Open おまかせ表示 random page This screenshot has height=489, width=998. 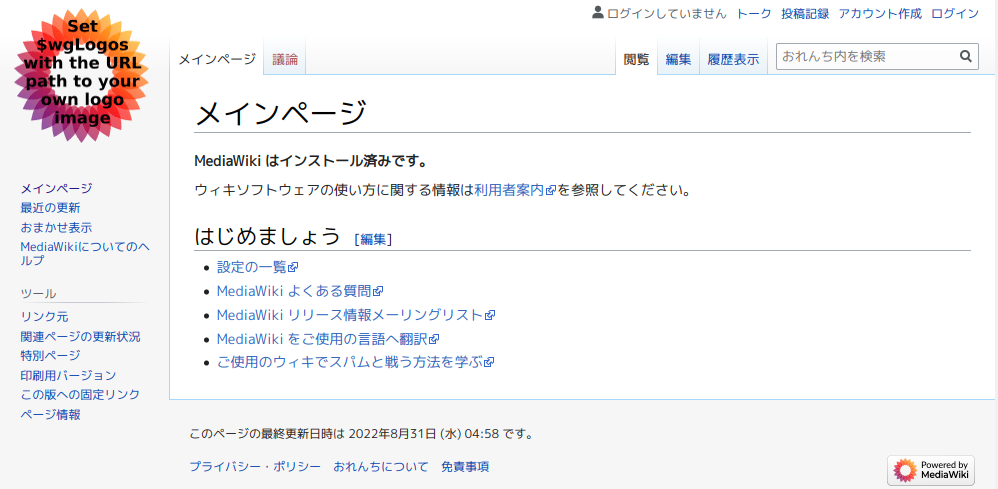click(x=56, y=228)
